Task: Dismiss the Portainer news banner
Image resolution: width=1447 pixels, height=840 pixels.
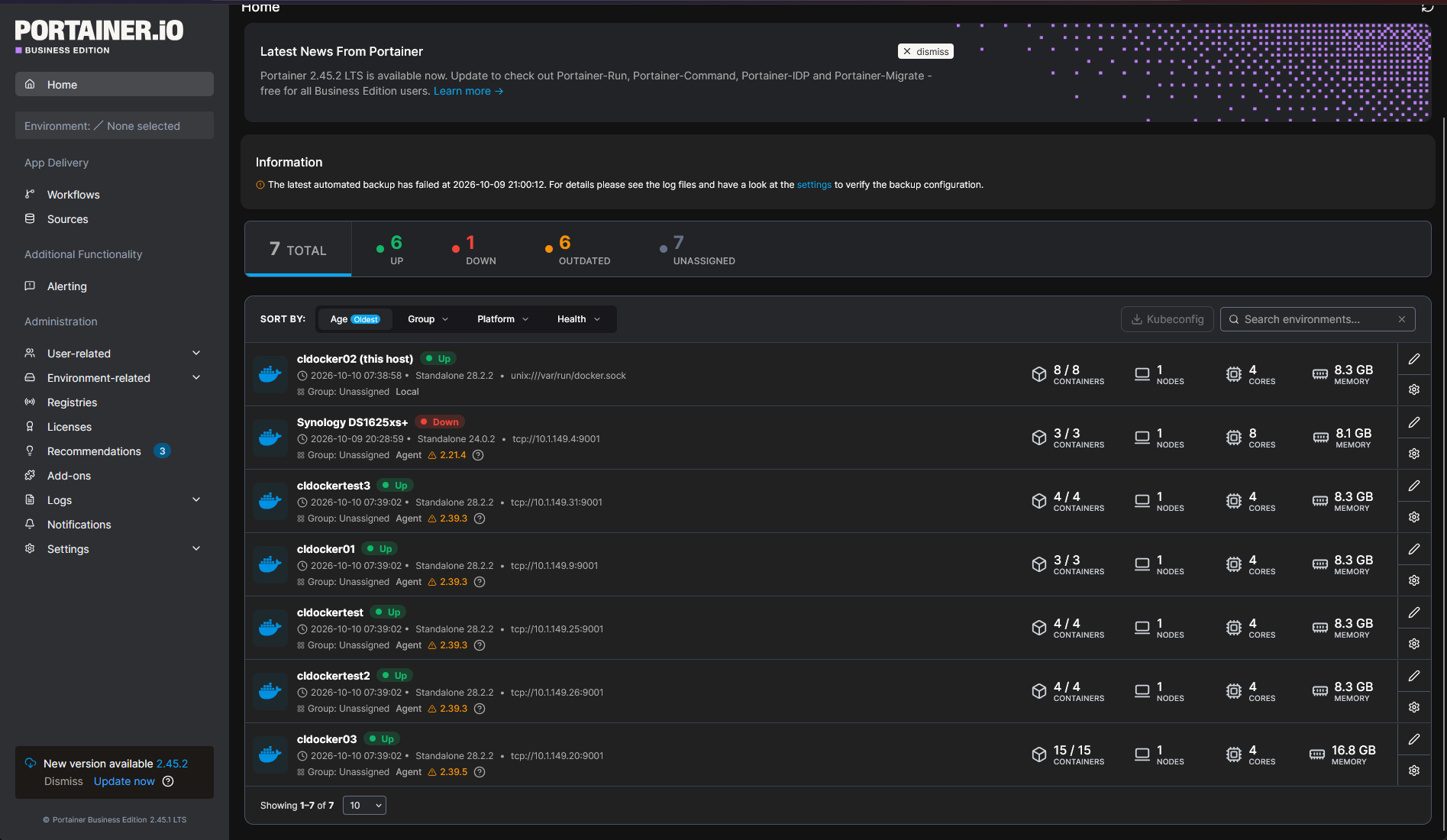Action: (x=925, y=51)
